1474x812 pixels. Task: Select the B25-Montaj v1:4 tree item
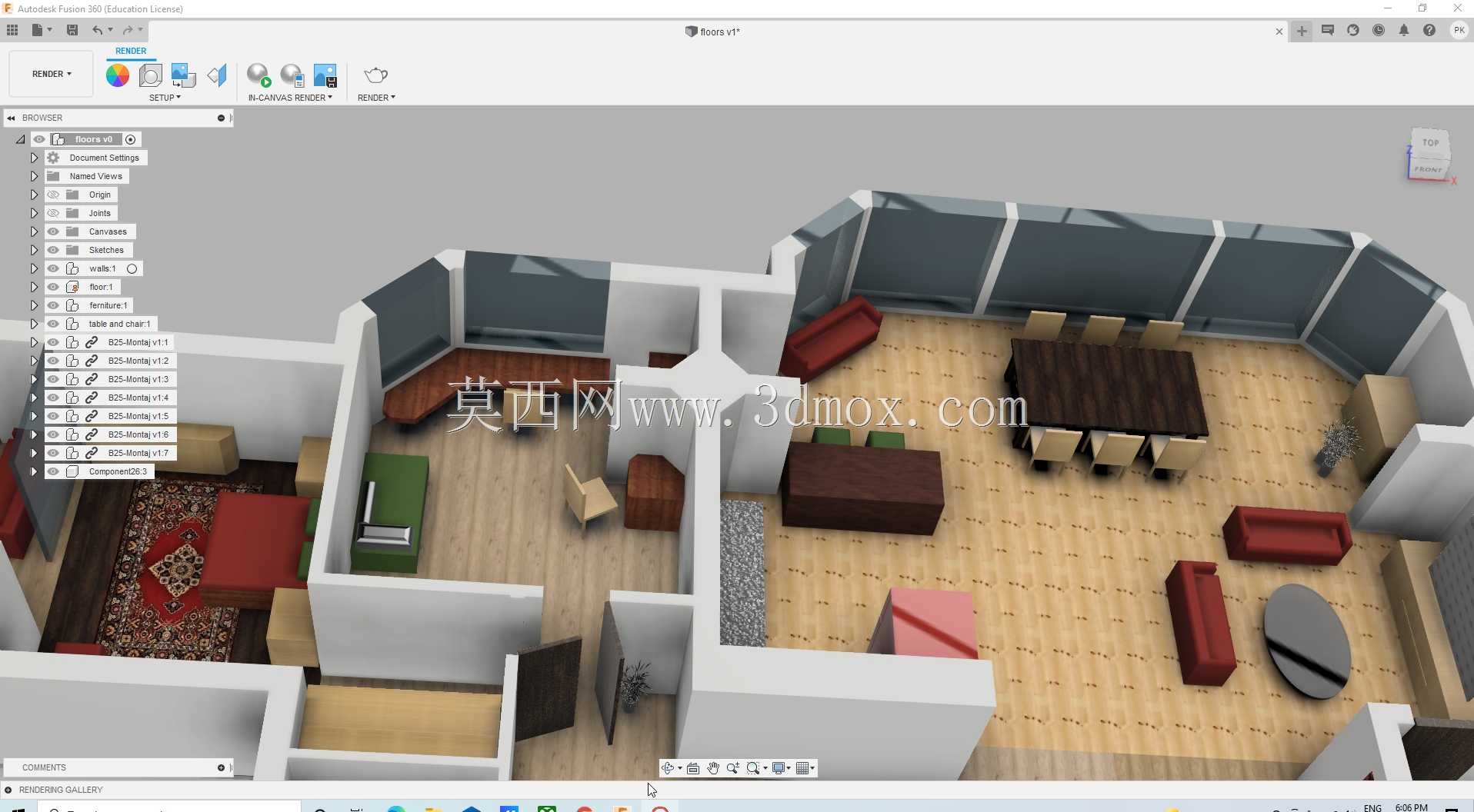[138, 398]
